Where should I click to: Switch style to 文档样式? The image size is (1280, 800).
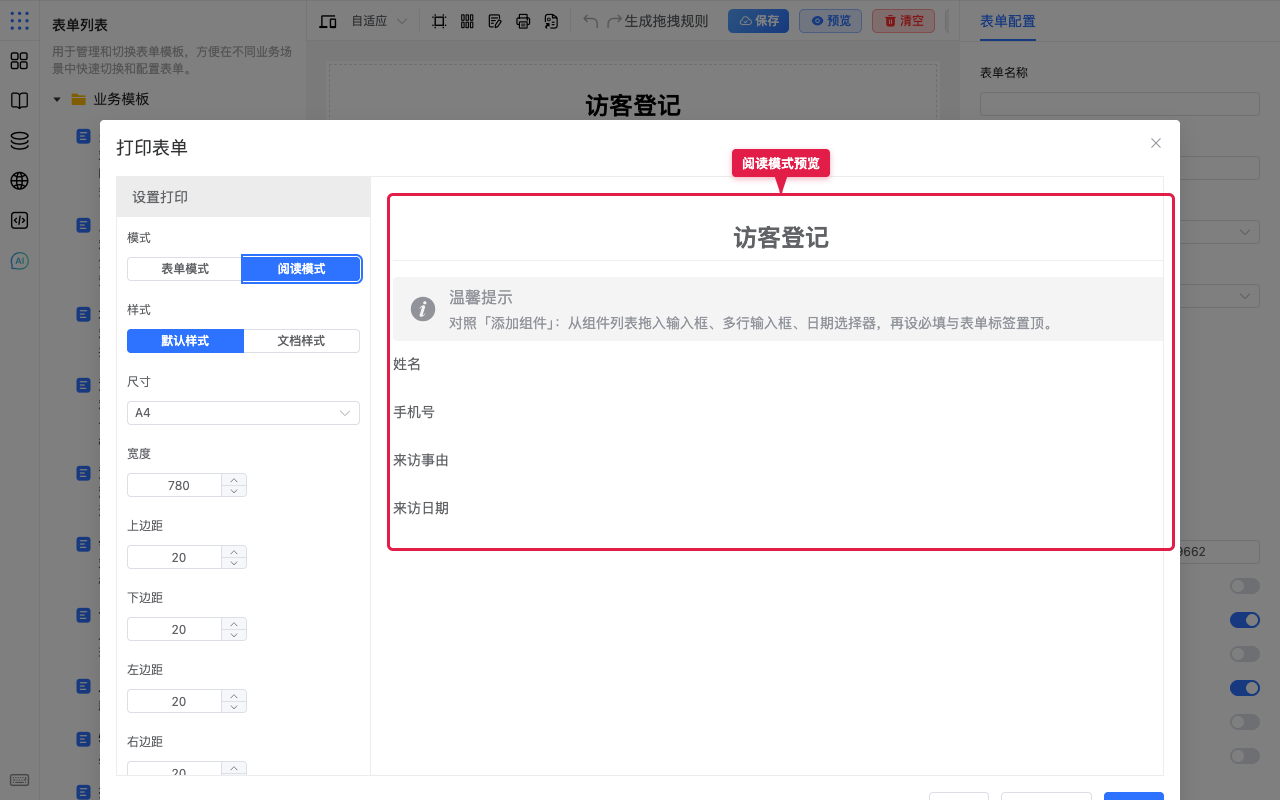301,341
